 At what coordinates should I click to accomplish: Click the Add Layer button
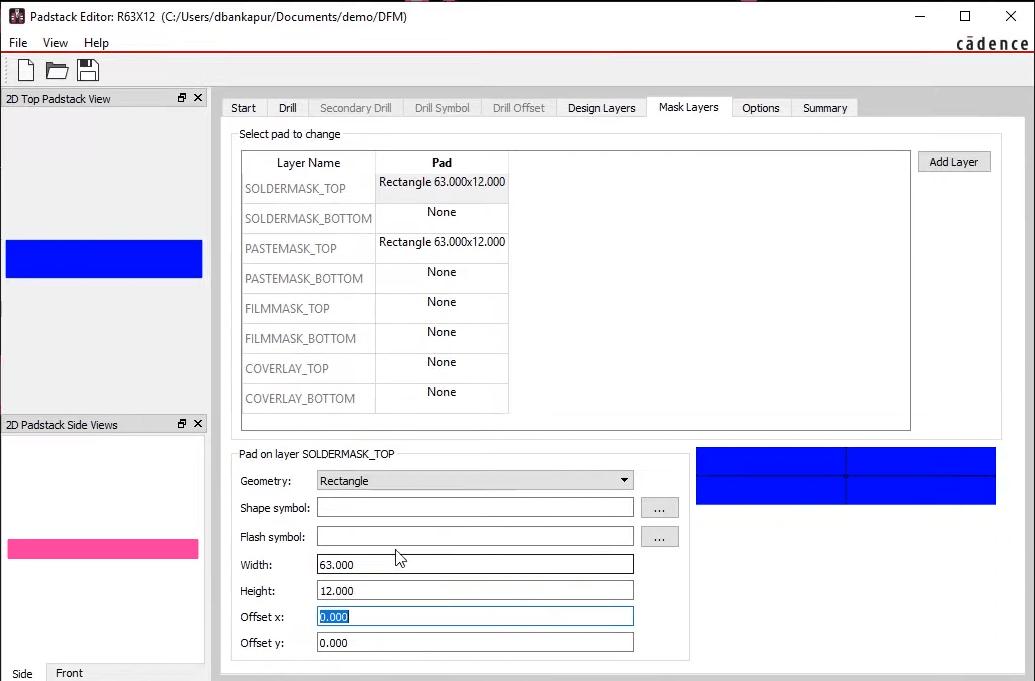(x=954, y=162)
